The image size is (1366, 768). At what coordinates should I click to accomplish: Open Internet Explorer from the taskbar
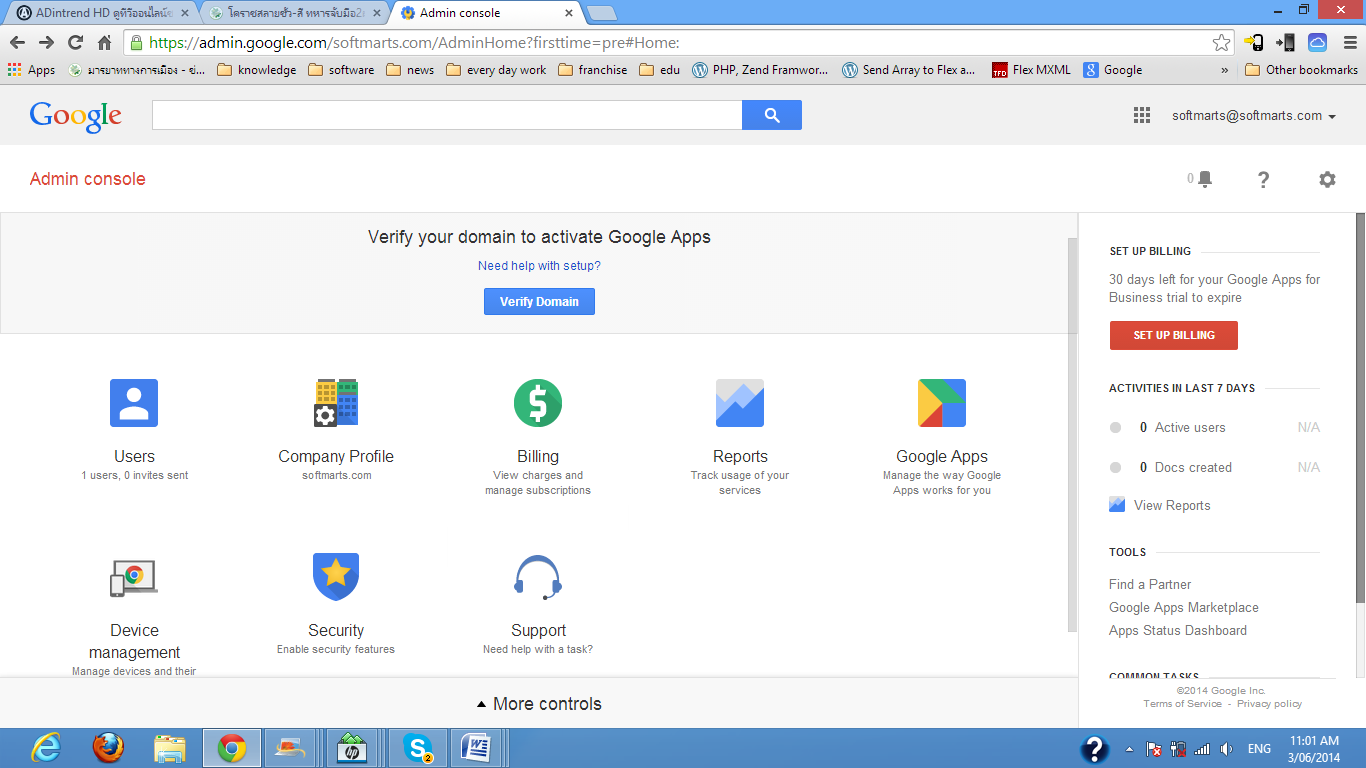(x=46, y=747)
